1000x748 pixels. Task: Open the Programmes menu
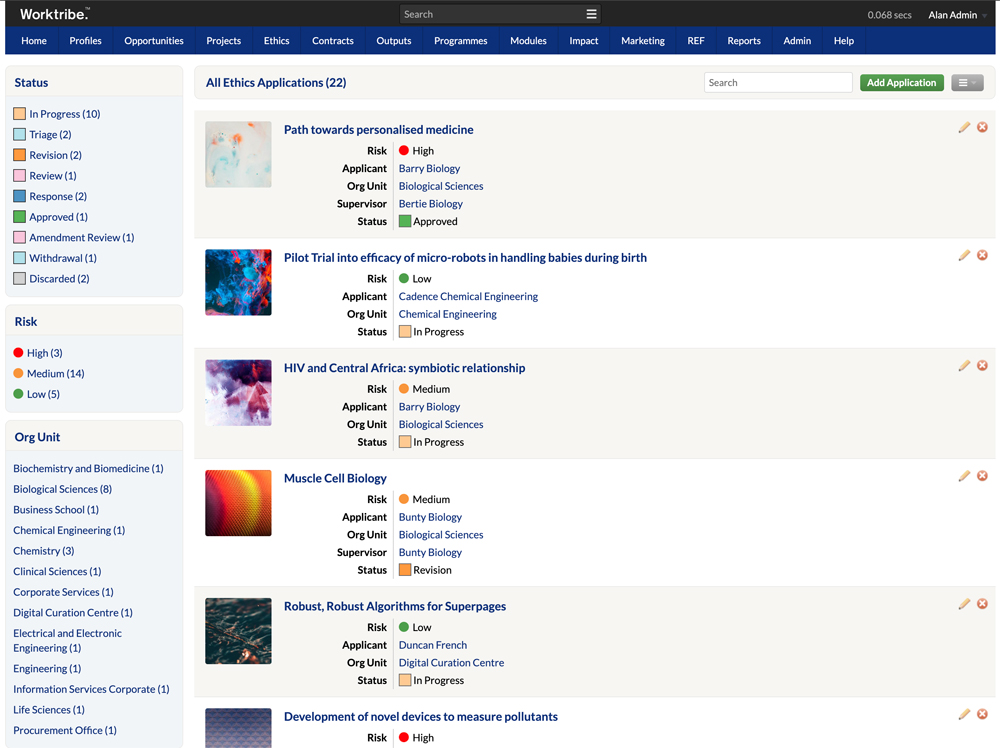[x=461, y=41]
